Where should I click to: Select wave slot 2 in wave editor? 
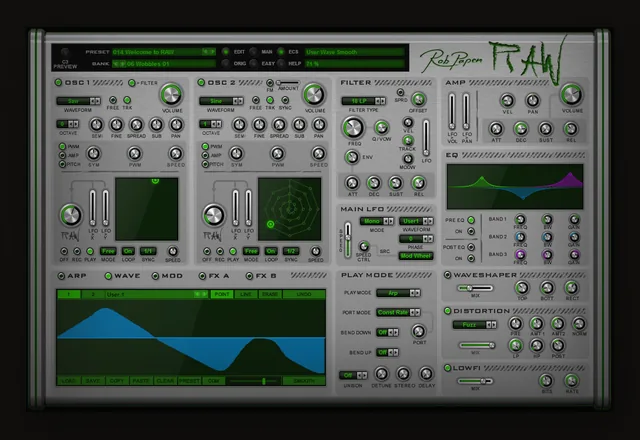pyautogui.click(x=93, y=294)
